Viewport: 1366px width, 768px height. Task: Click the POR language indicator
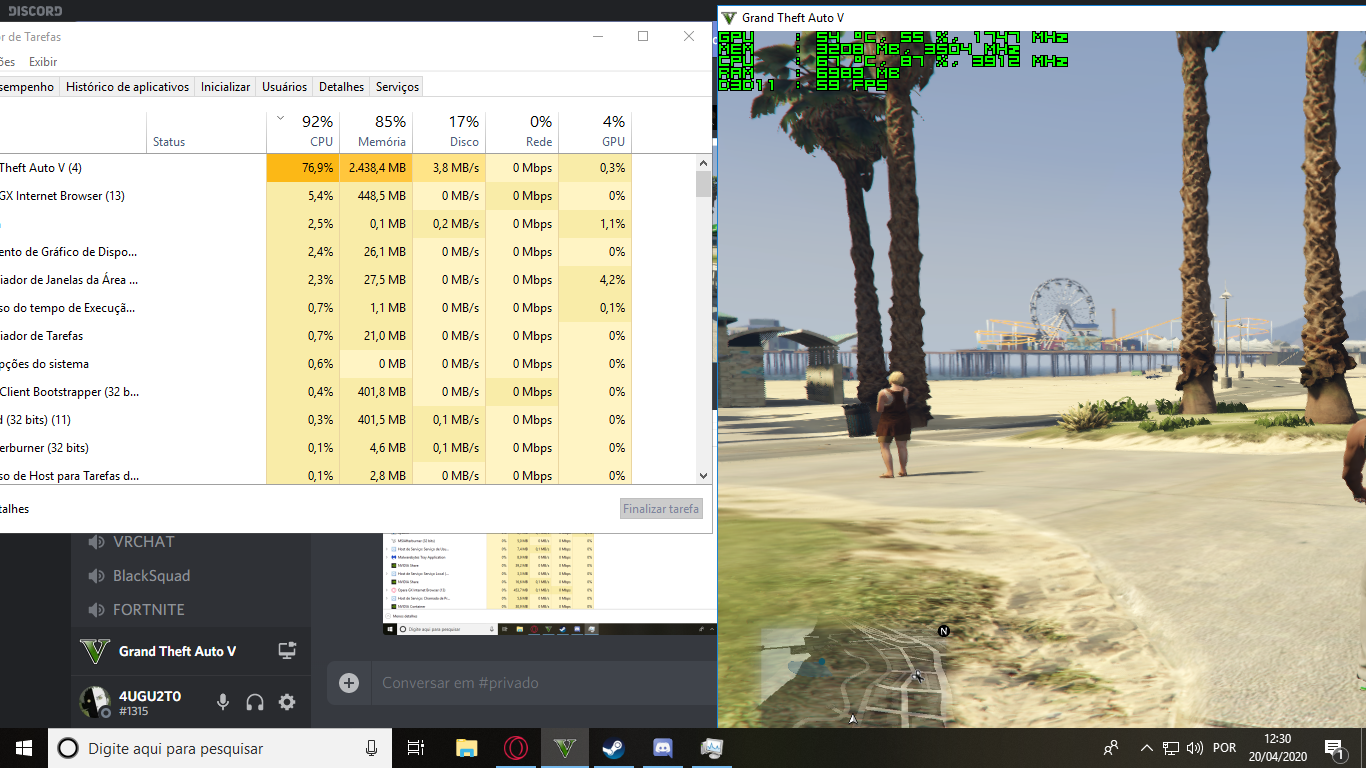1224,748
